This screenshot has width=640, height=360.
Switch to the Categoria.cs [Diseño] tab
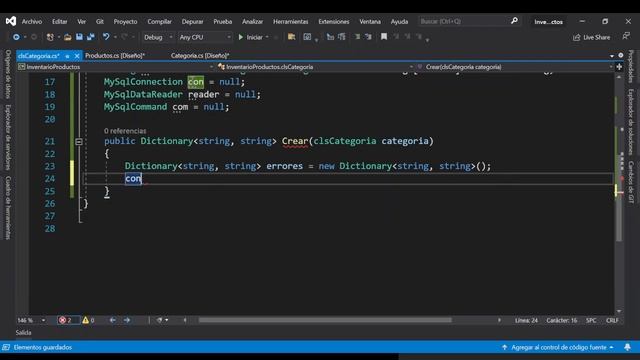200,56
